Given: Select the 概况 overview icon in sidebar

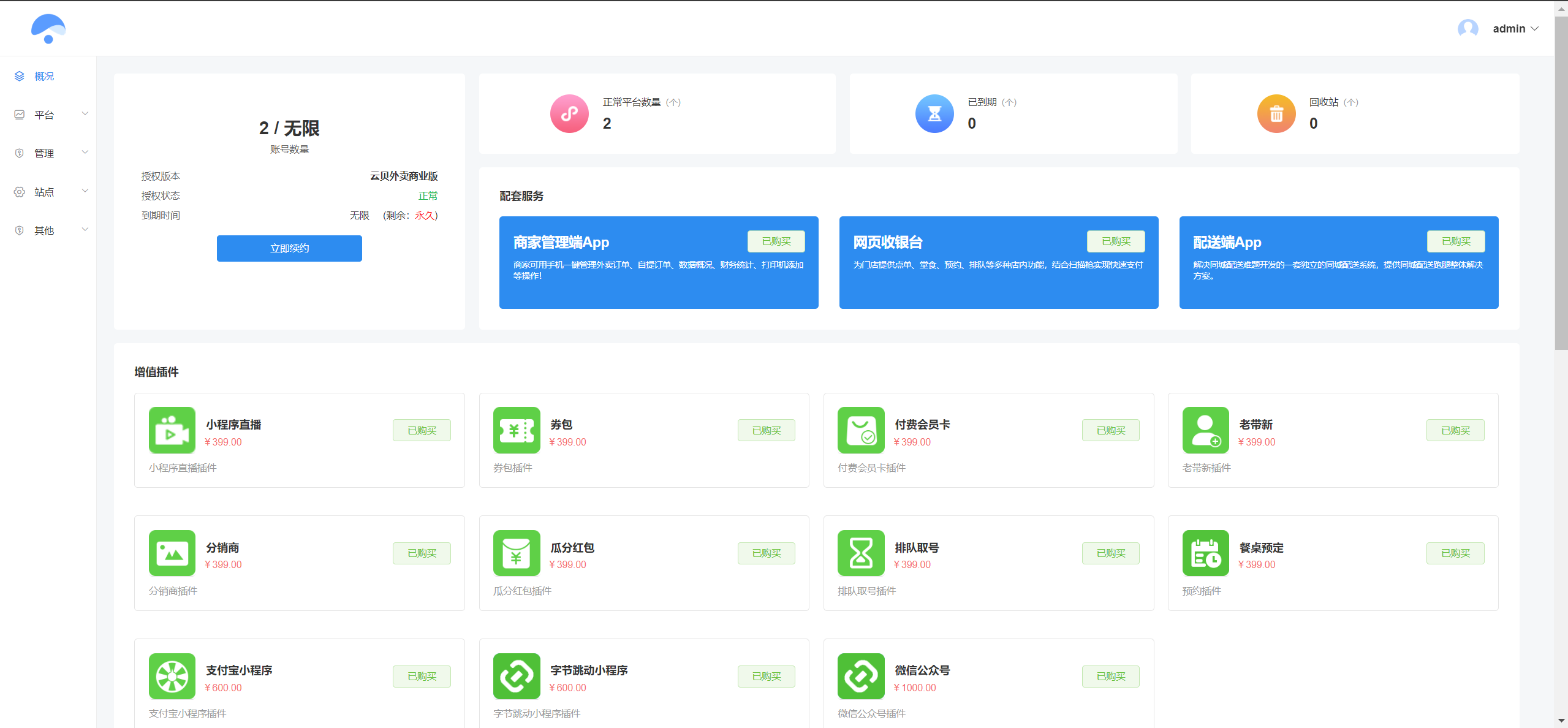Looking at the screenshot, I should click(19, 75).
